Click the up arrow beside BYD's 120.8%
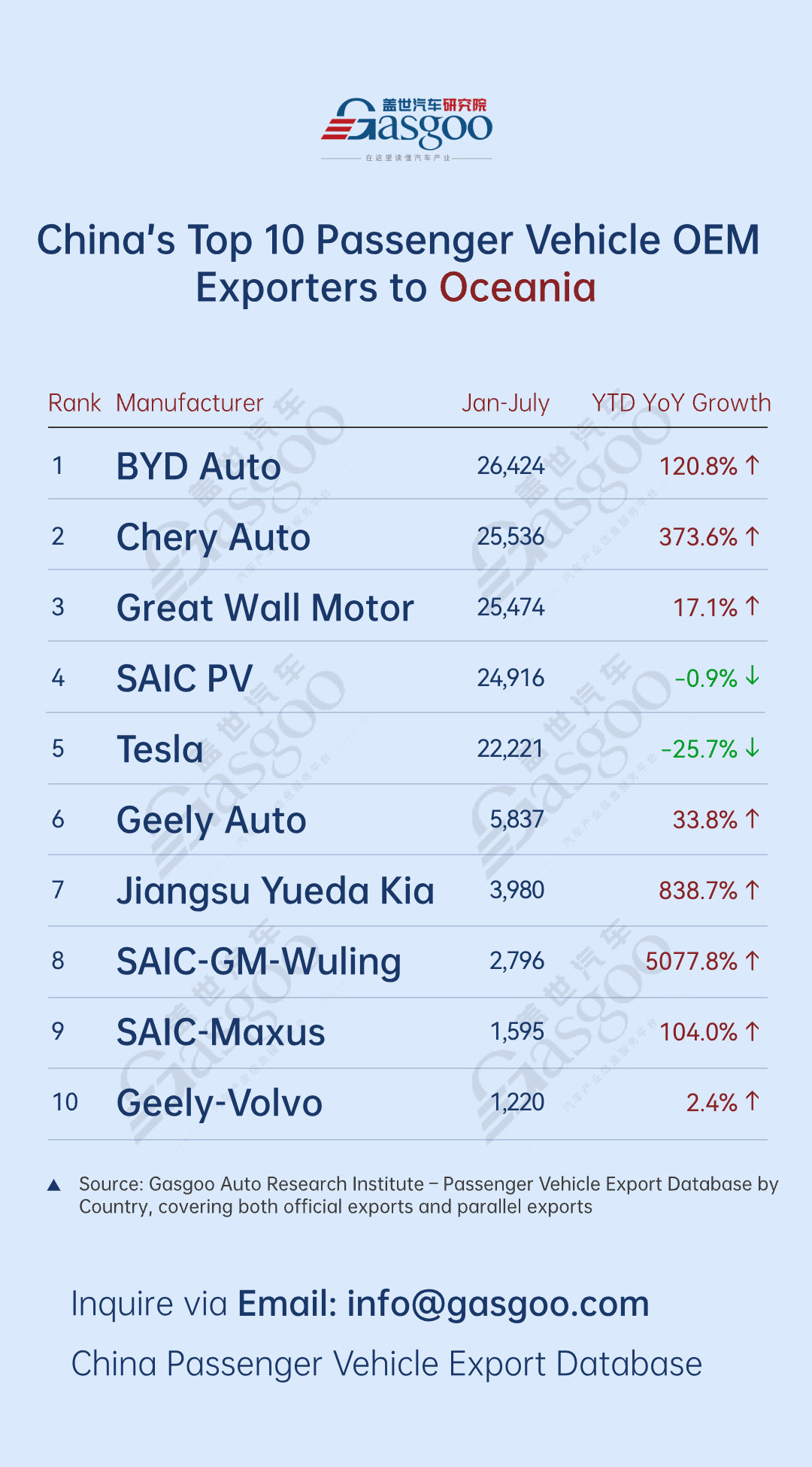 click(753, 466)
